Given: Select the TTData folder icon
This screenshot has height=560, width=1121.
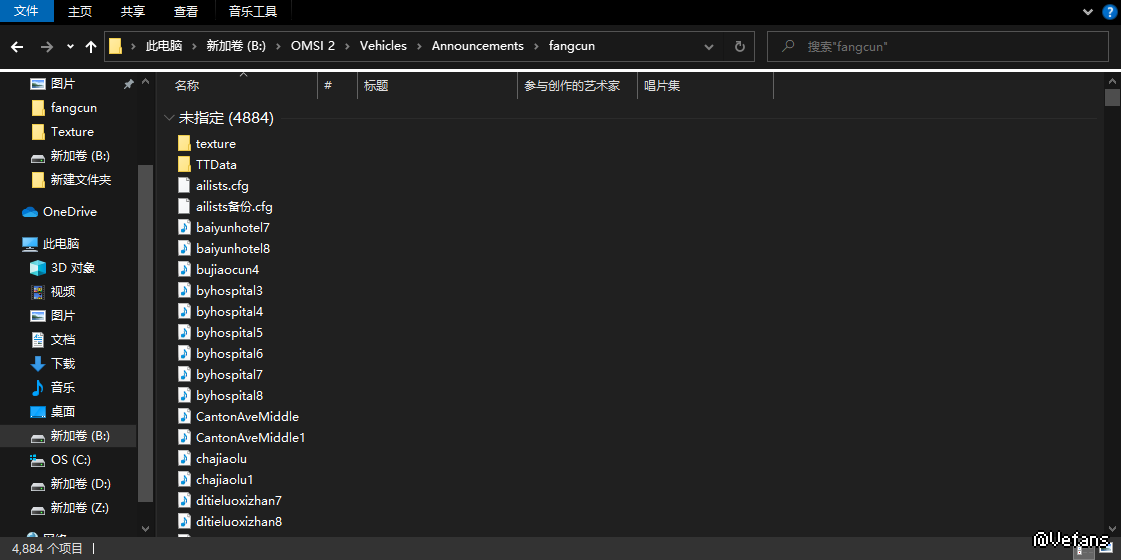Looking at the screenshot, I should (x=184, y=164).
